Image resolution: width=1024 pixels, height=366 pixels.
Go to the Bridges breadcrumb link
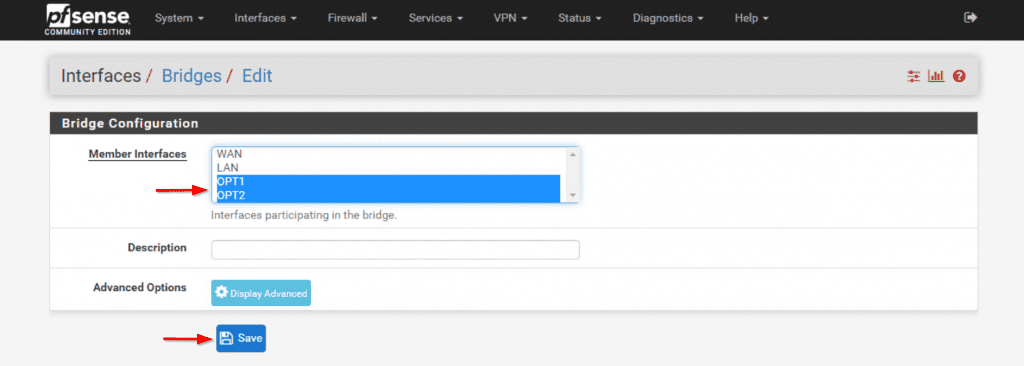tap(191, 76)
